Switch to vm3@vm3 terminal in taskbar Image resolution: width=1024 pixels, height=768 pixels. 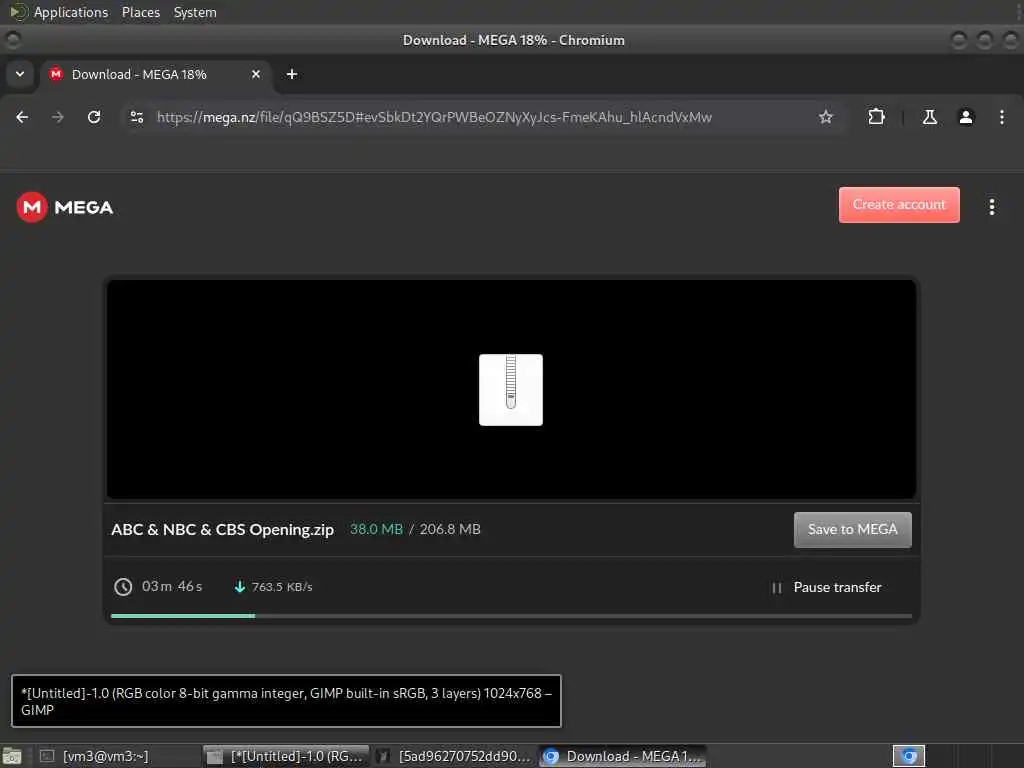[118, 756]
